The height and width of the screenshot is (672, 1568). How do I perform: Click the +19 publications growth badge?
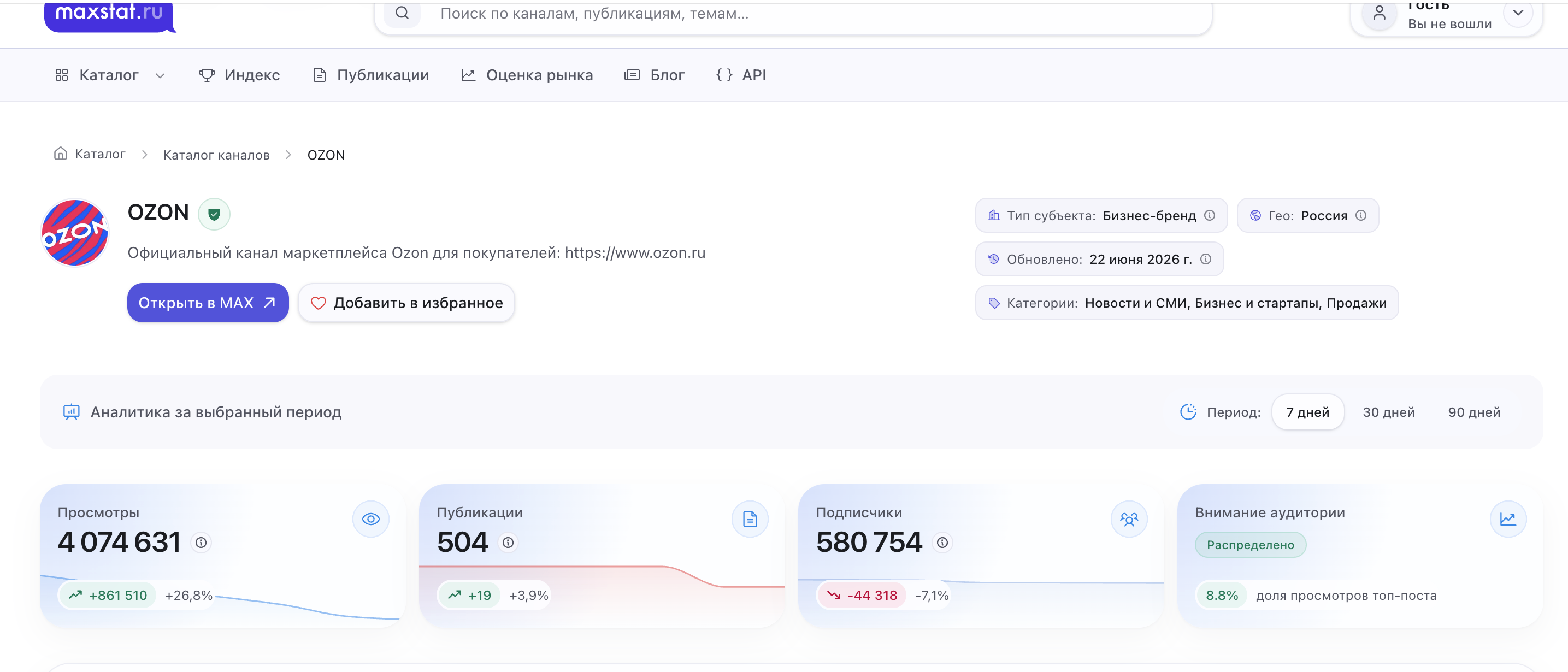click(469, 596)
